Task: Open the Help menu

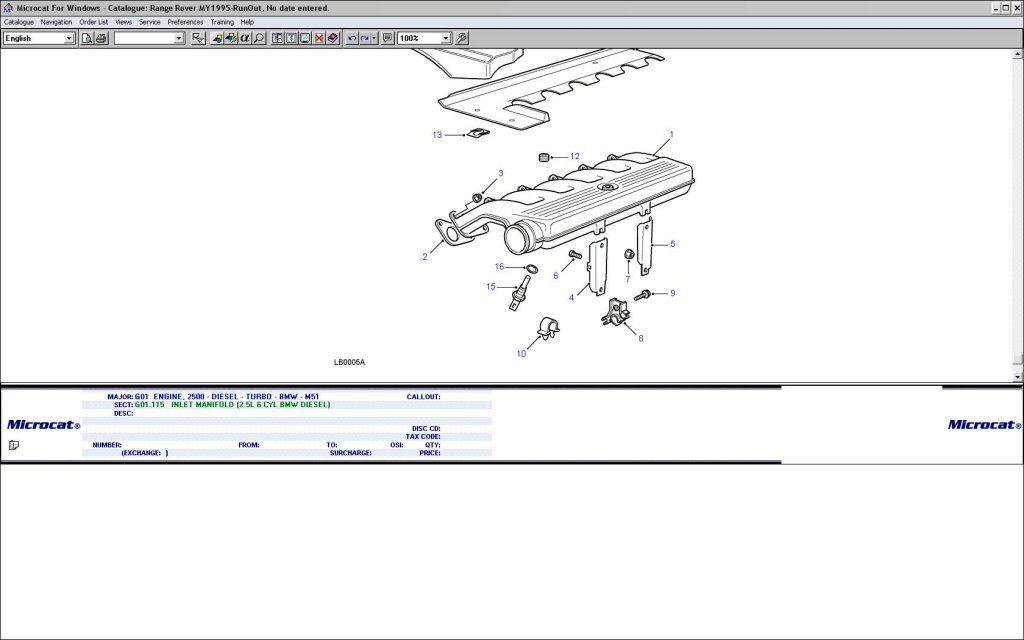Action: click(x=247, y=22)
